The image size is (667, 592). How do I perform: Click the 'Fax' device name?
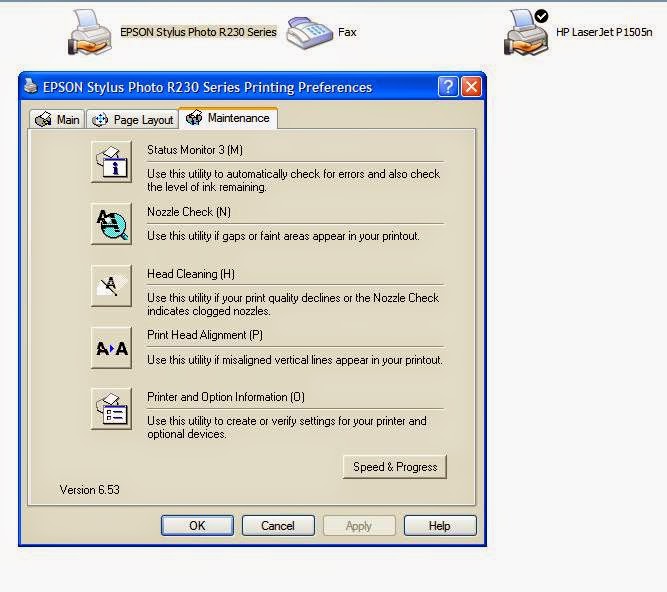(x=347, y=32)
